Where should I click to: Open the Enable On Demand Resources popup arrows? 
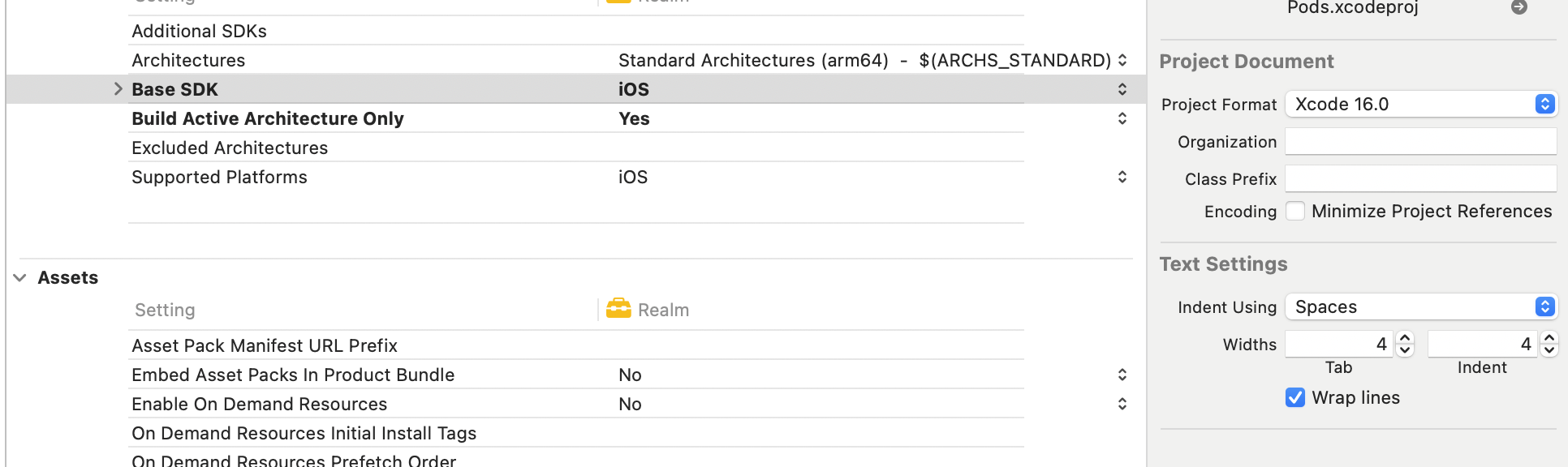pyautogui.click(x=1122, y=404)
